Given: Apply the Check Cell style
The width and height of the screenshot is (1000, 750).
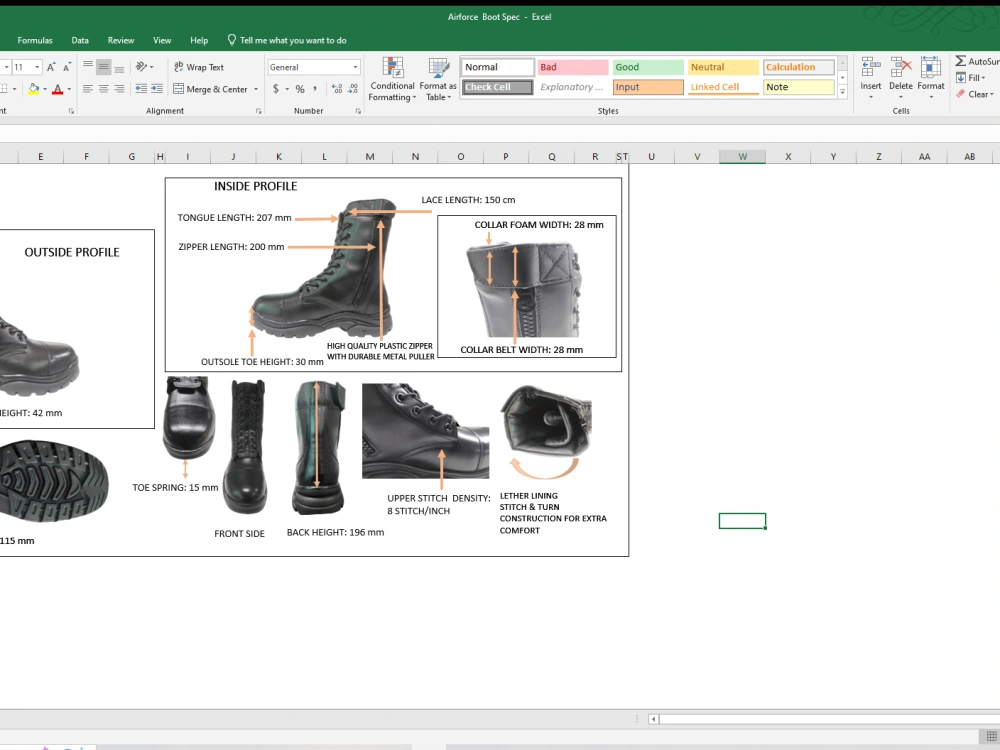Looking at the screenshot, I should (x=497, y=87).
